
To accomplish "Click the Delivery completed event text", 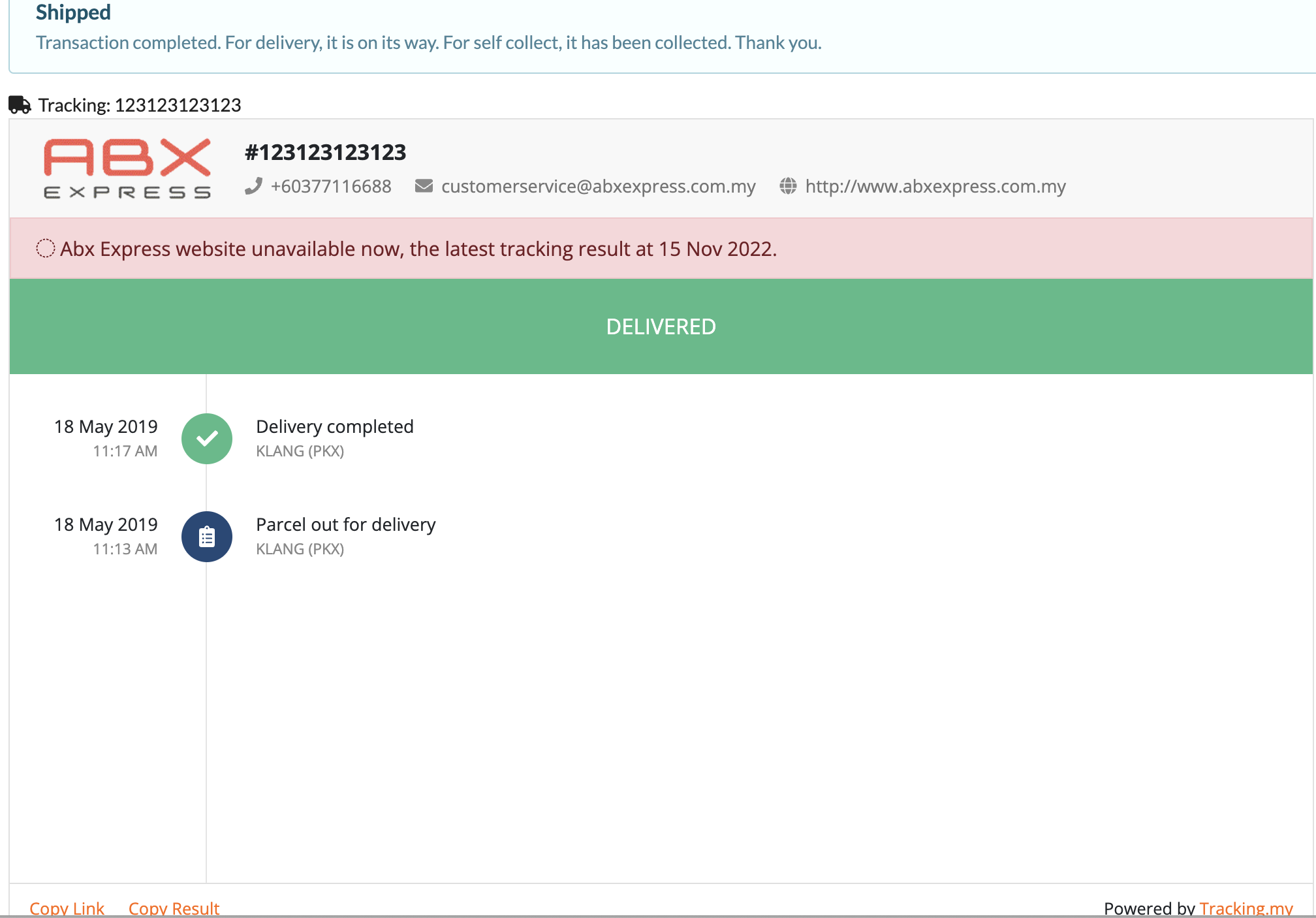I will [x=335, y=426].
